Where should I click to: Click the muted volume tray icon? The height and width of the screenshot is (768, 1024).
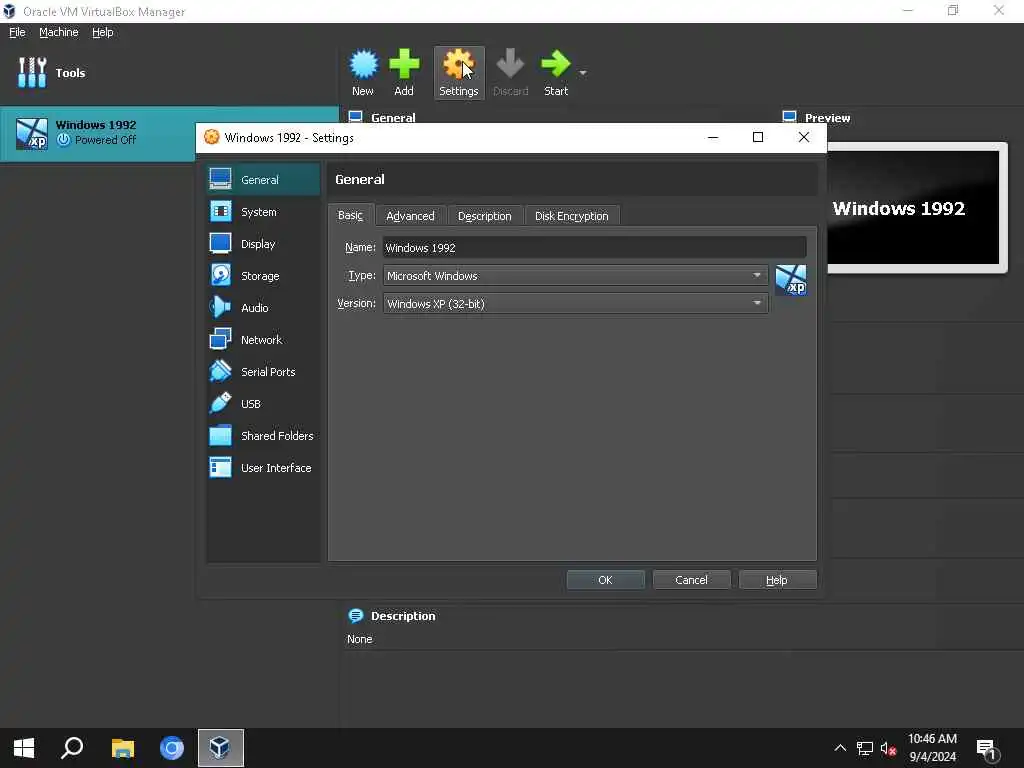[x=888, y=748]
